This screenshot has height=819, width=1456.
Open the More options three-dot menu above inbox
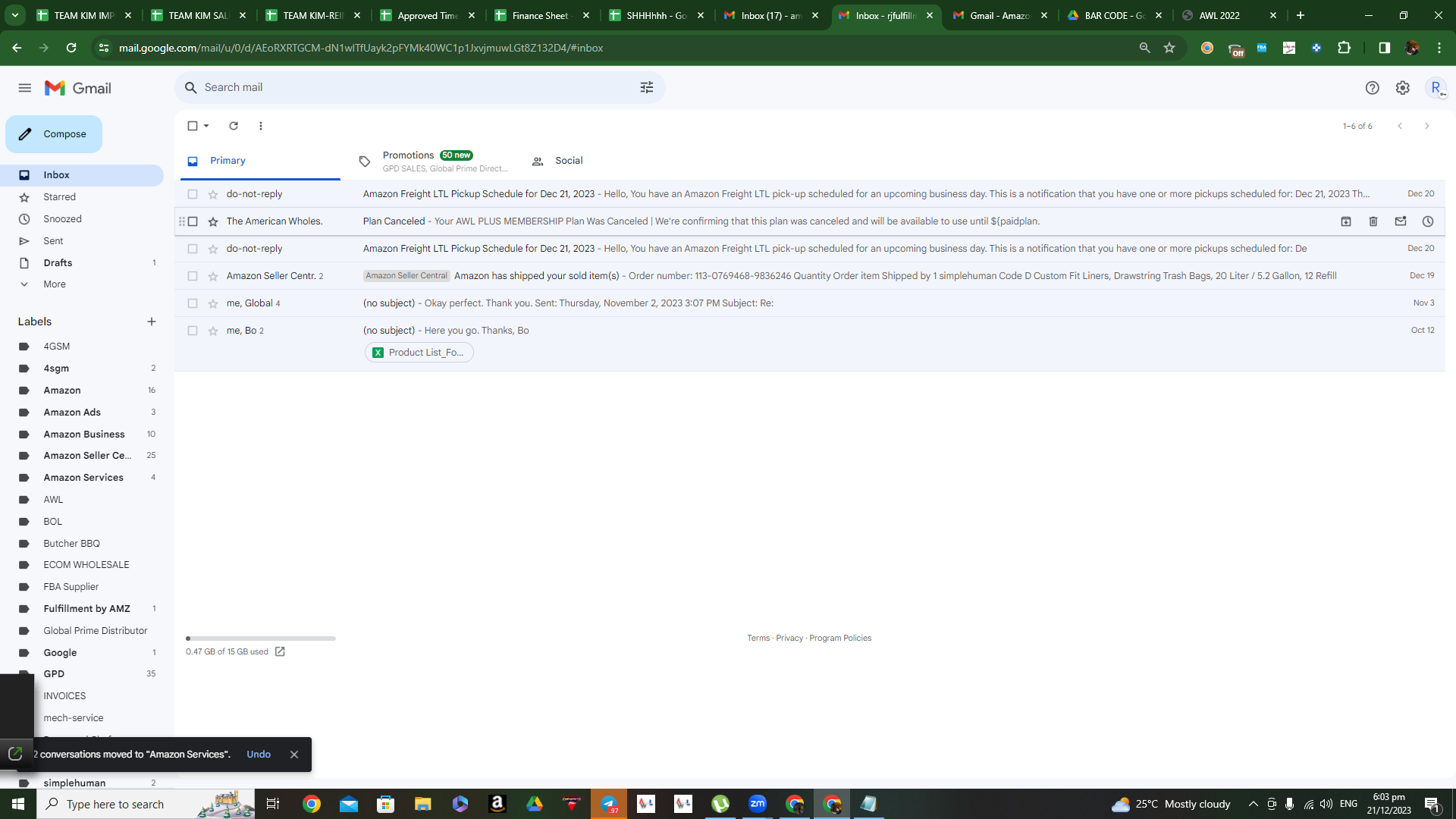pos(261,126)
